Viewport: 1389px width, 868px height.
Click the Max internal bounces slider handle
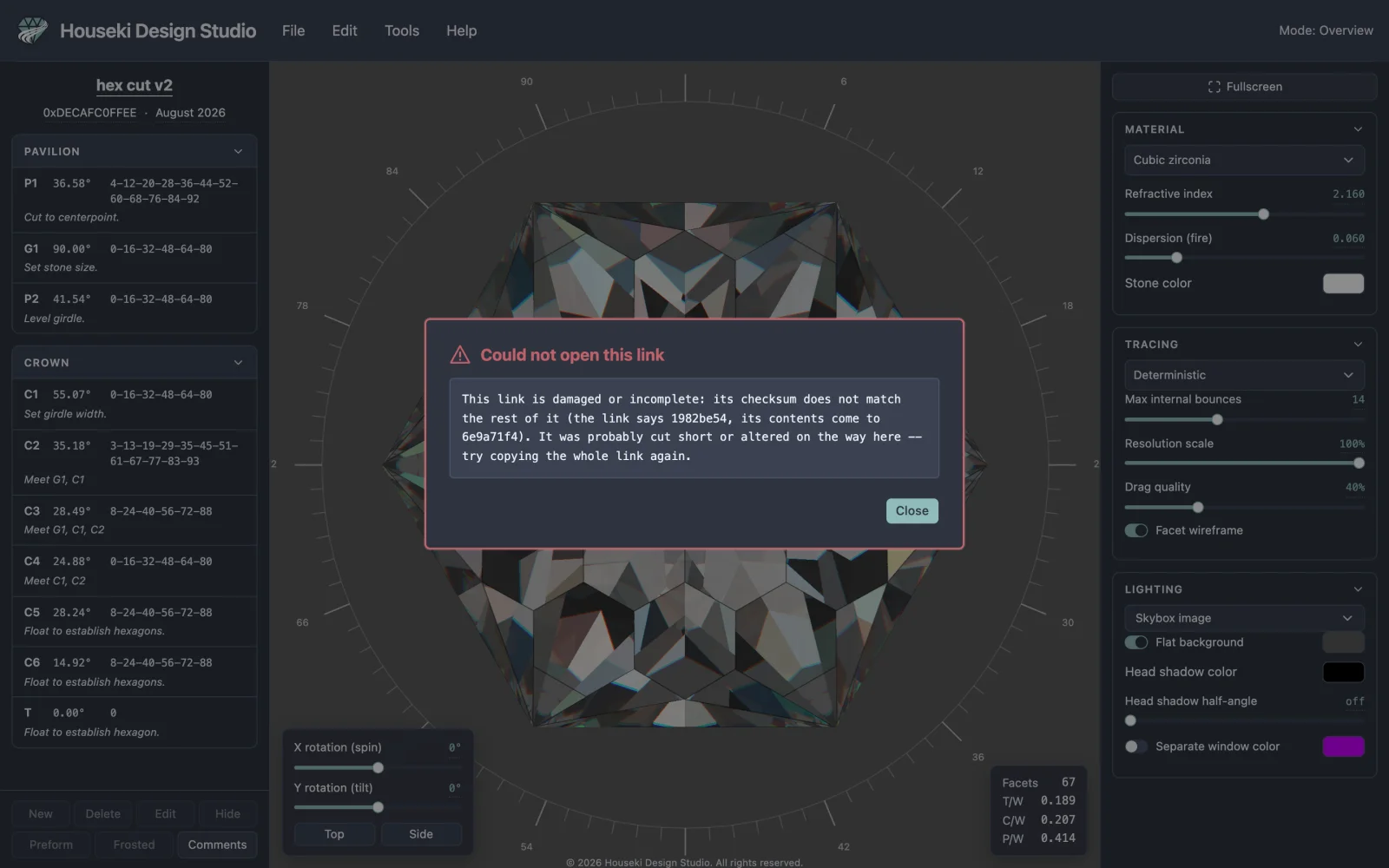coord(1217,420)
